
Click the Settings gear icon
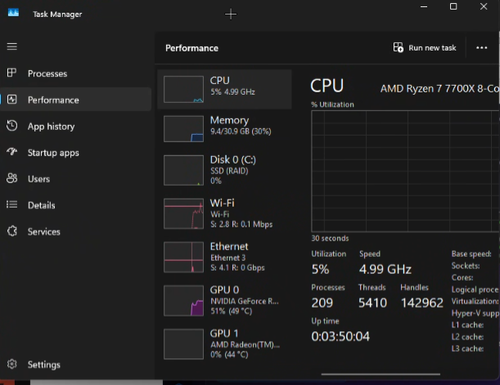point(12,364)
